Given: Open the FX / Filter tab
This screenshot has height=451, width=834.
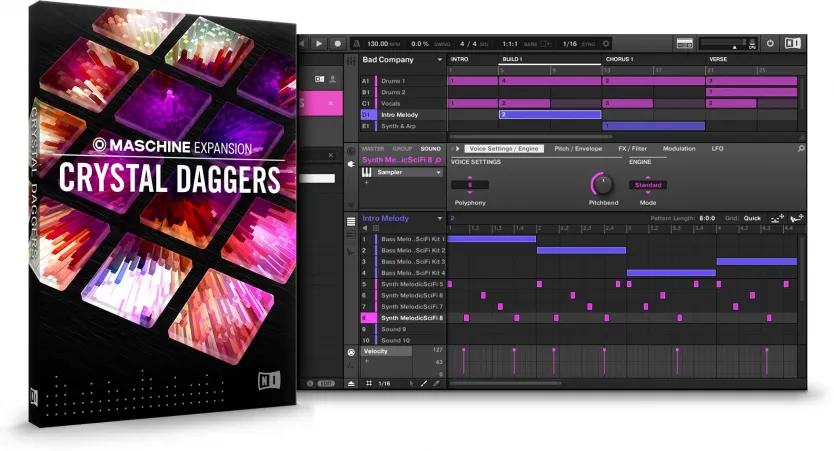Looking at the screenshot, I should tap(631, 148).
